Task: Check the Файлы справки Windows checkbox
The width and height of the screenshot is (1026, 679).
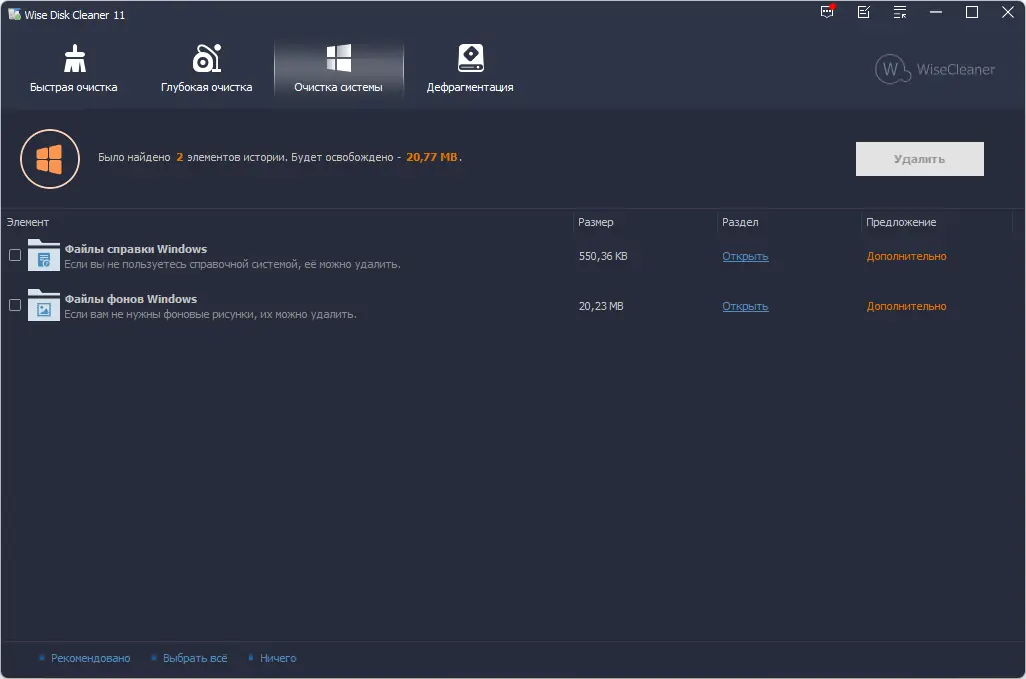Action: 15,255
